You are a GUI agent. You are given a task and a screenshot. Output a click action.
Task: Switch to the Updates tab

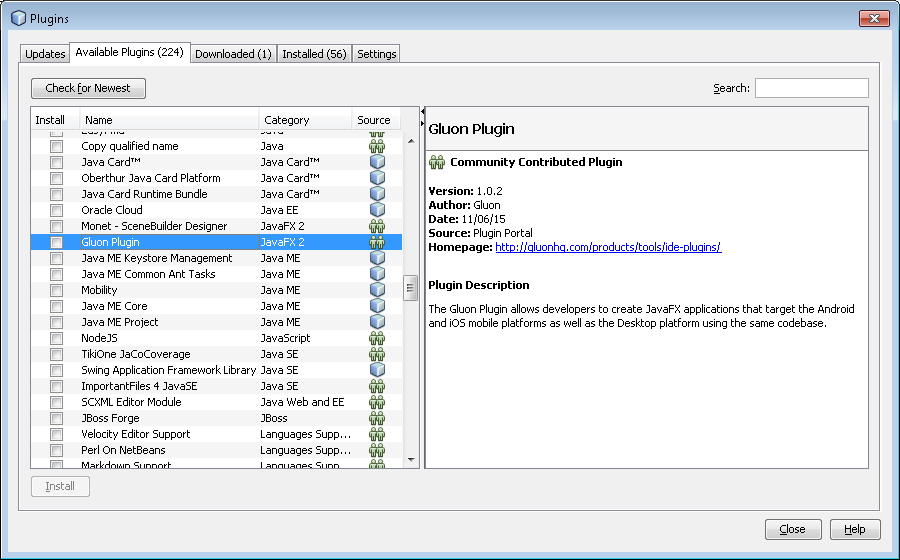tap(45, 54)
